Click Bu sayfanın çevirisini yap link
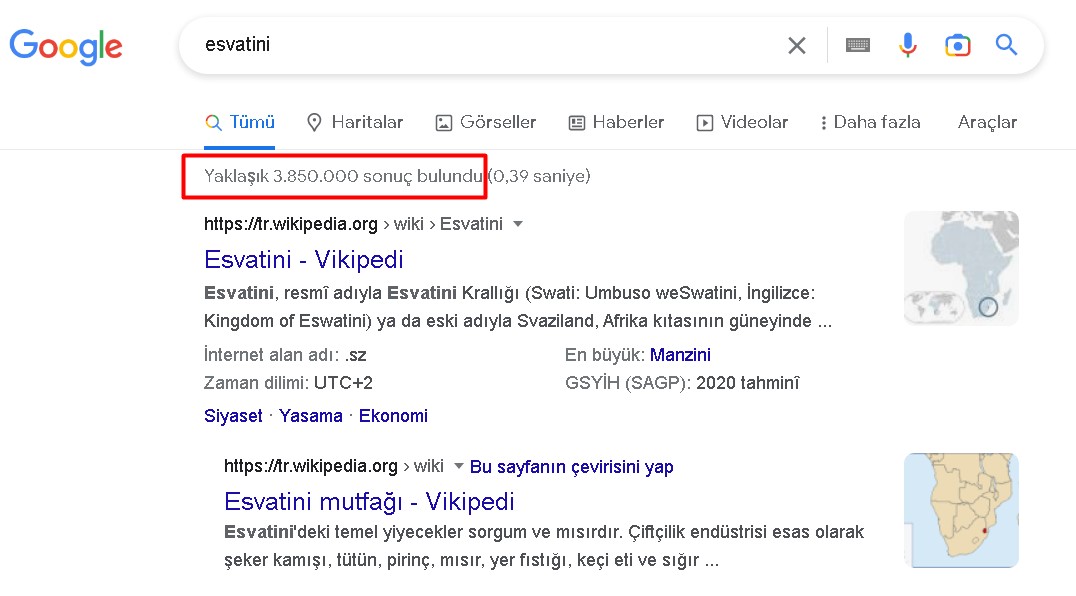Viewport: 1076px width, 596px height. [x=572, y=467]
